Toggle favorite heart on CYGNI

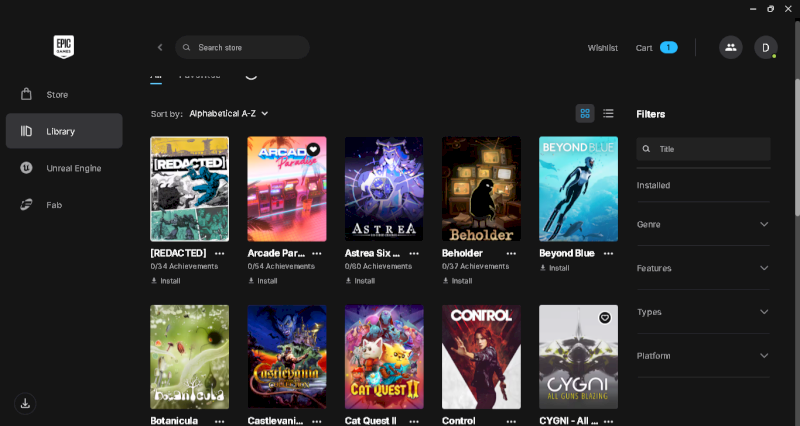tap(605, 317)
